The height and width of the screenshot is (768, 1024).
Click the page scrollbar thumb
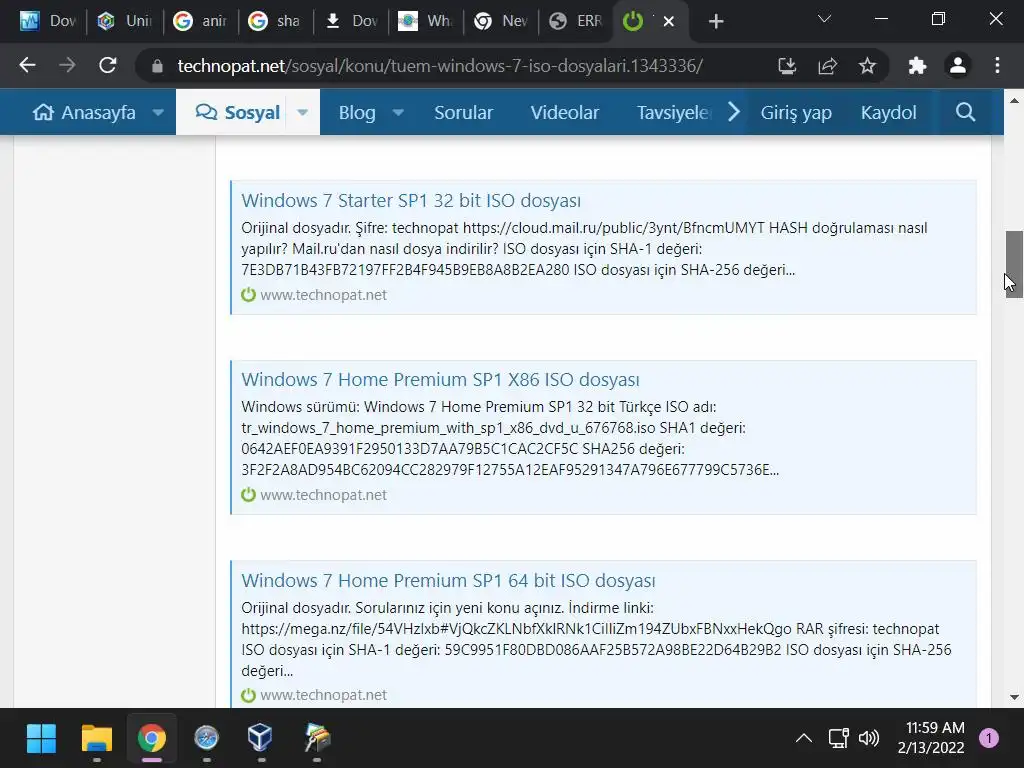[x=1014, y=264]
